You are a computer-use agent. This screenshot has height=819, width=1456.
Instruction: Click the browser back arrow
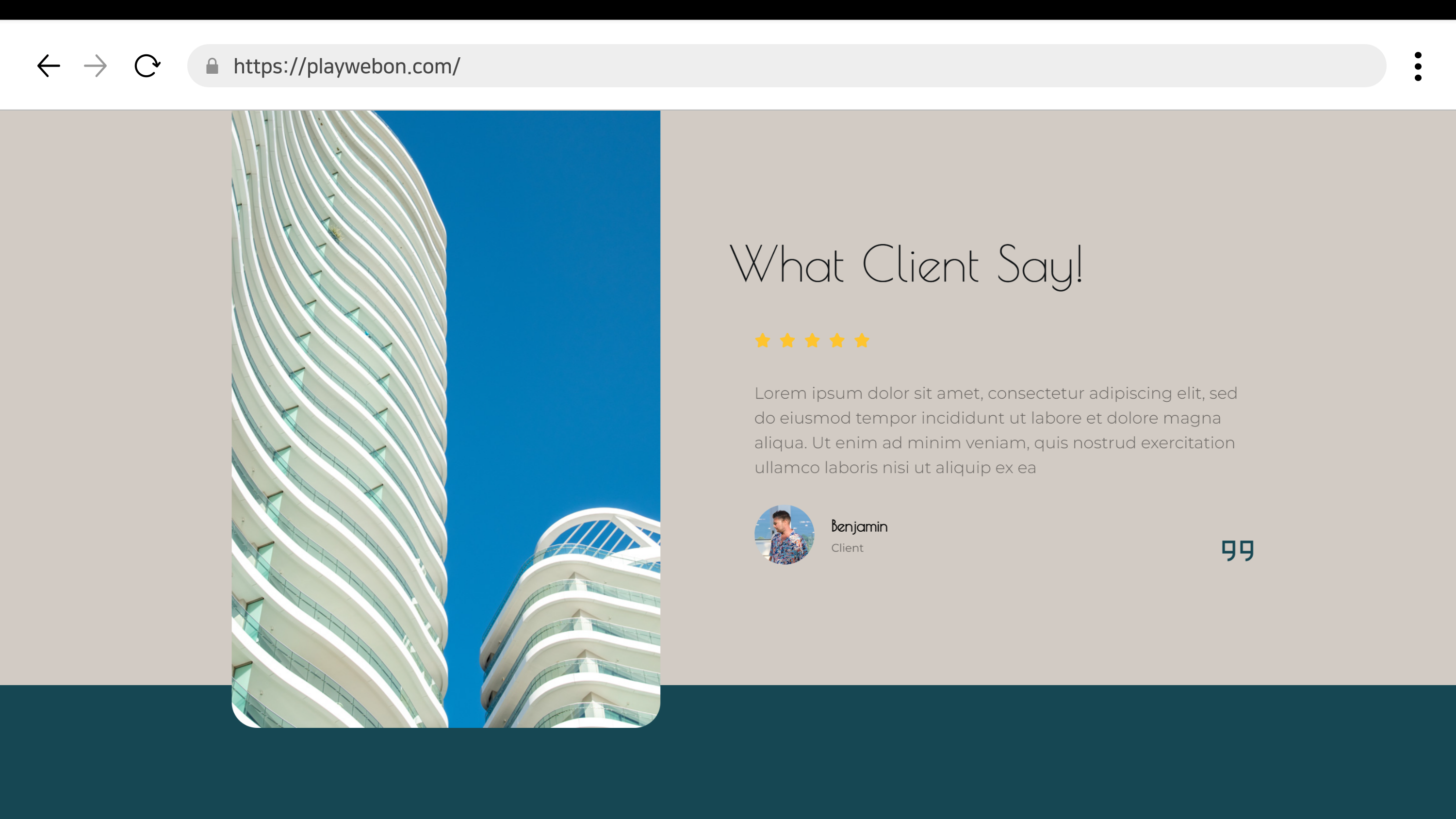49,66
